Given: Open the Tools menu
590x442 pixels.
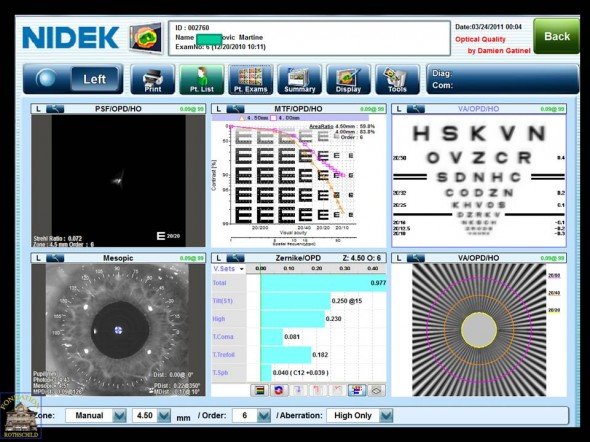Looking at the screenshot, I should click(x=397, y=79).
